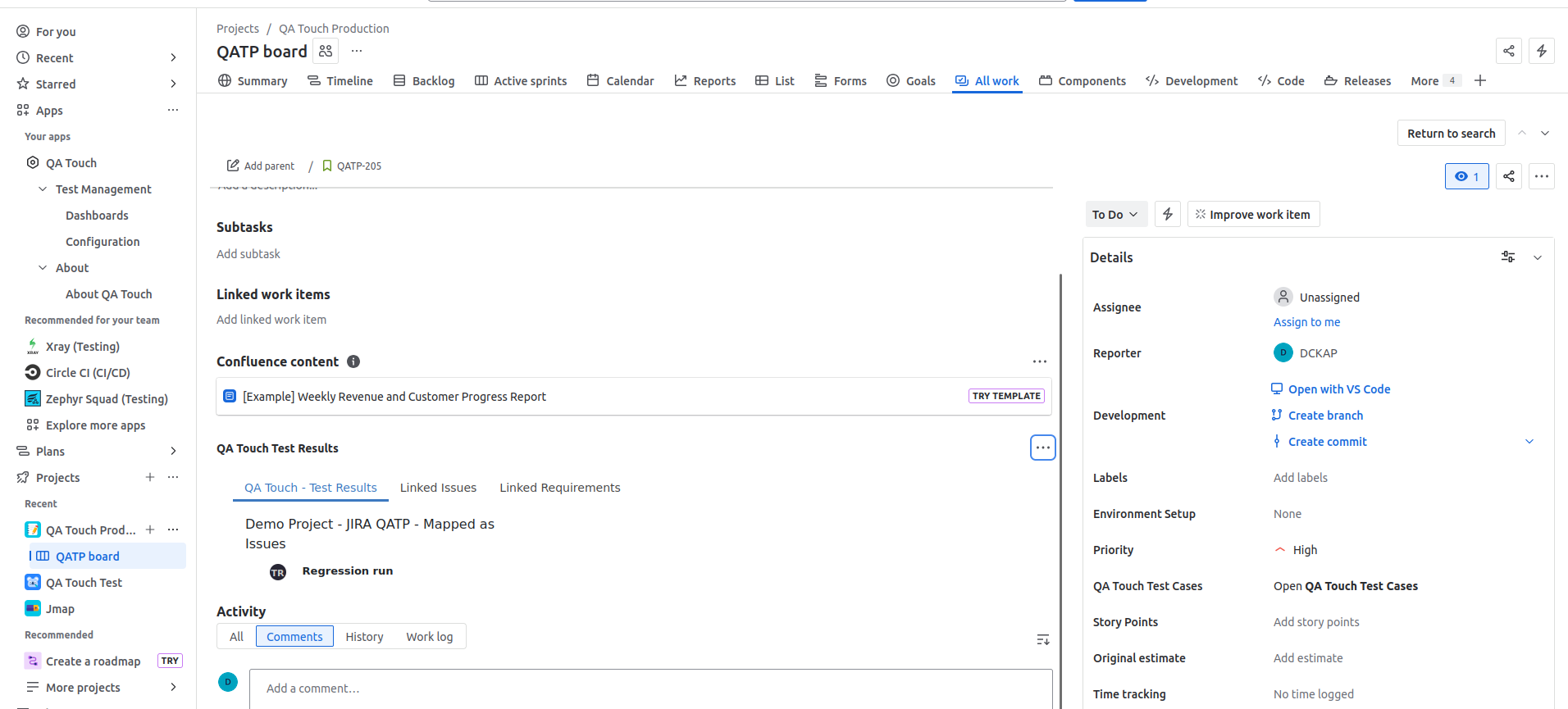This screenshot has height=709, width=1568.
Task: Expand the Starred menu in sidebar
Action: coord(173,84)
